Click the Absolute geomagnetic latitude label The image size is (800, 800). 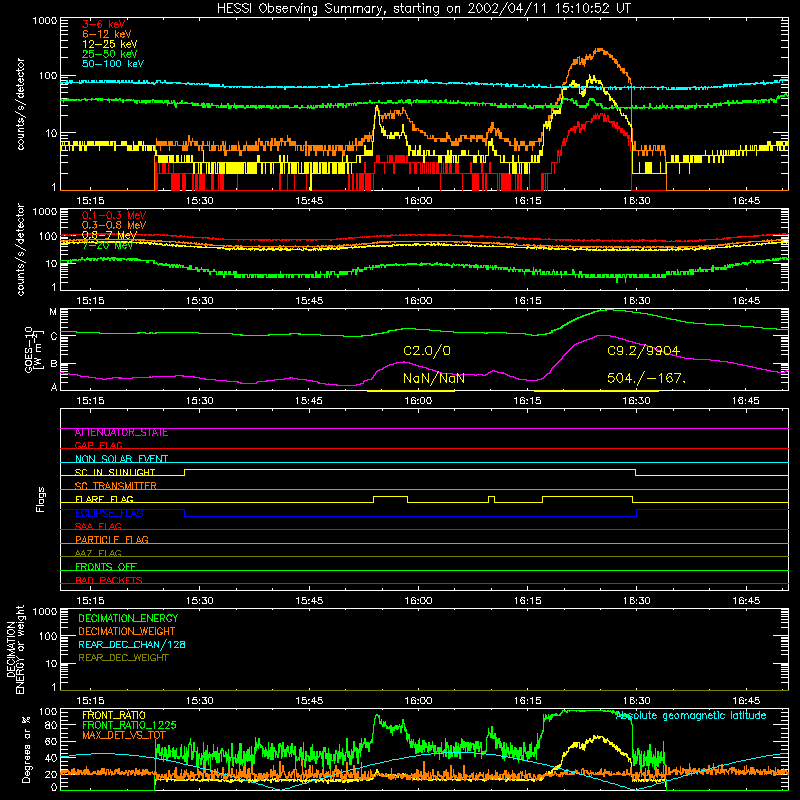[691, 716]
